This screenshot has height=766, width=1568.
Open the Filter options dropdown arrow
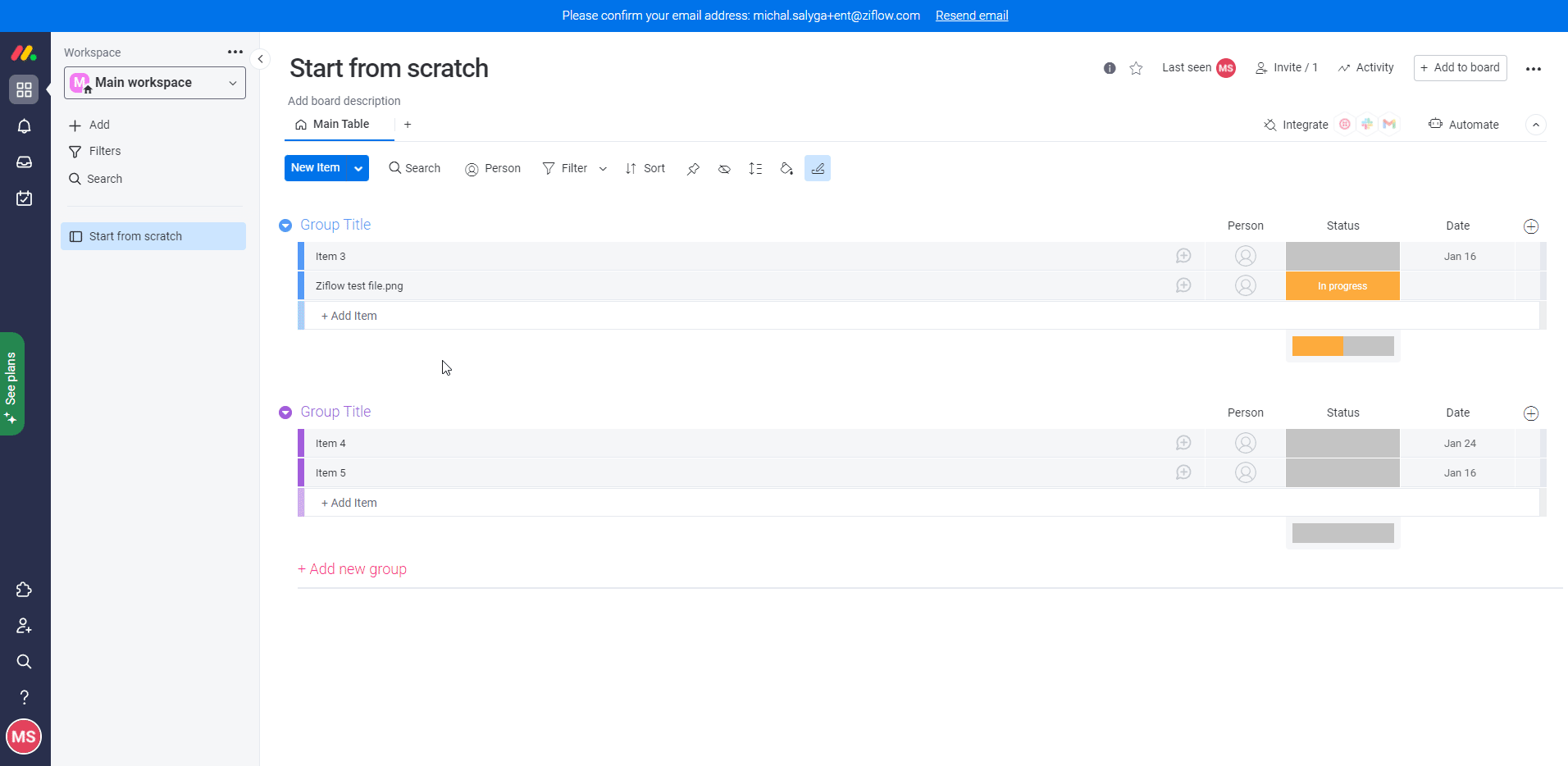pos(603,169)
